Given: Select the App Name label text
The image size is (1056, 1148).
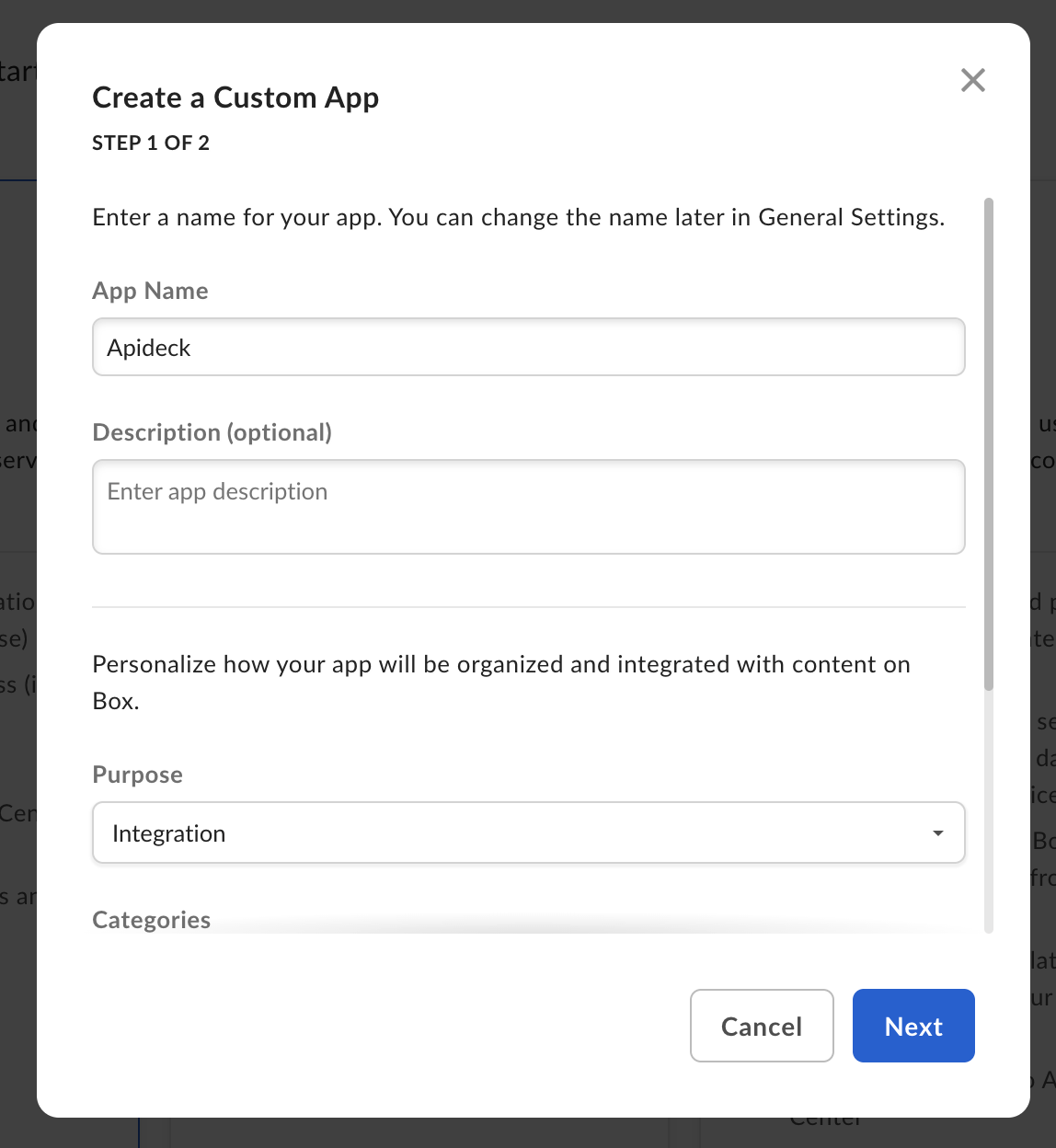Looking at the screenshot, I should (x=150, y=291).
